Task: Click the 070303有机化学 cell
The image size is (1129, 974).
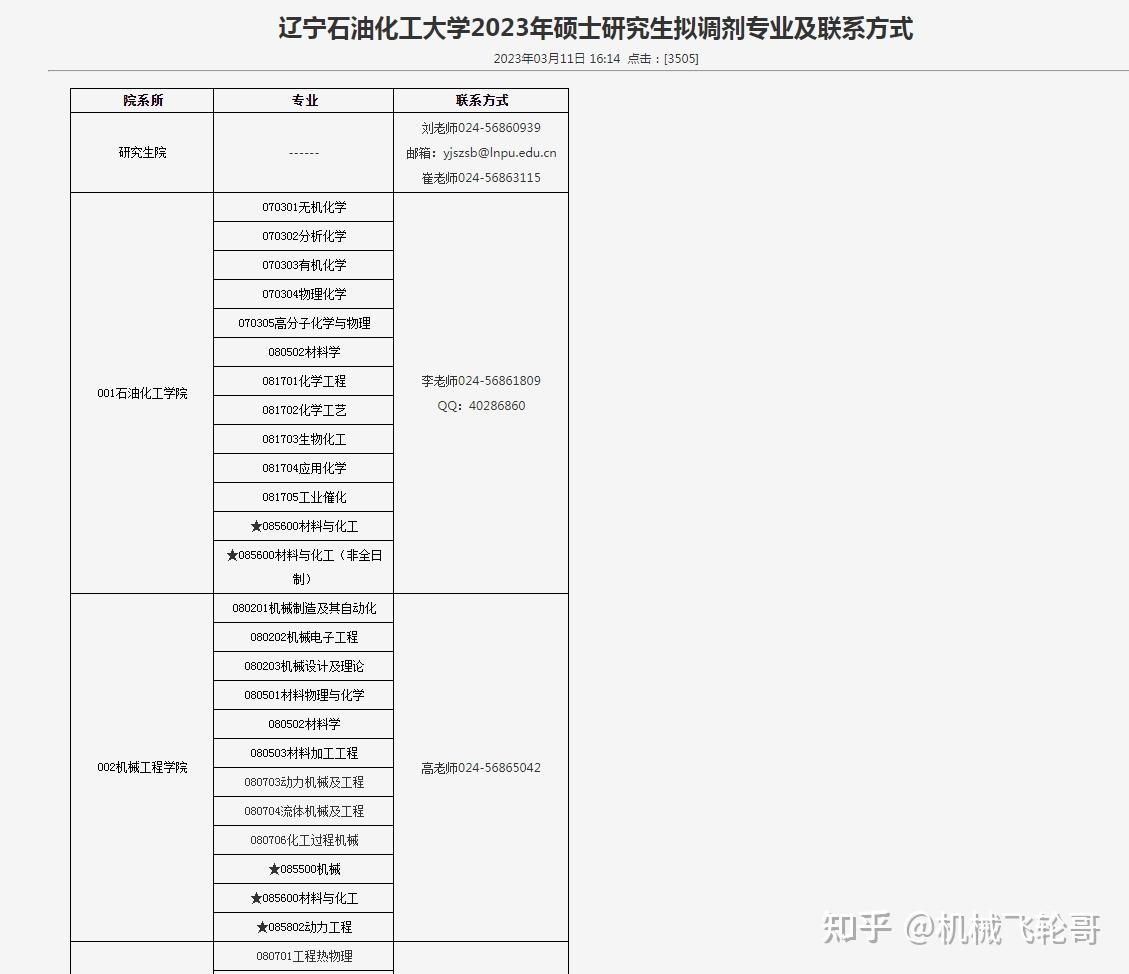Action: [304, 265]
